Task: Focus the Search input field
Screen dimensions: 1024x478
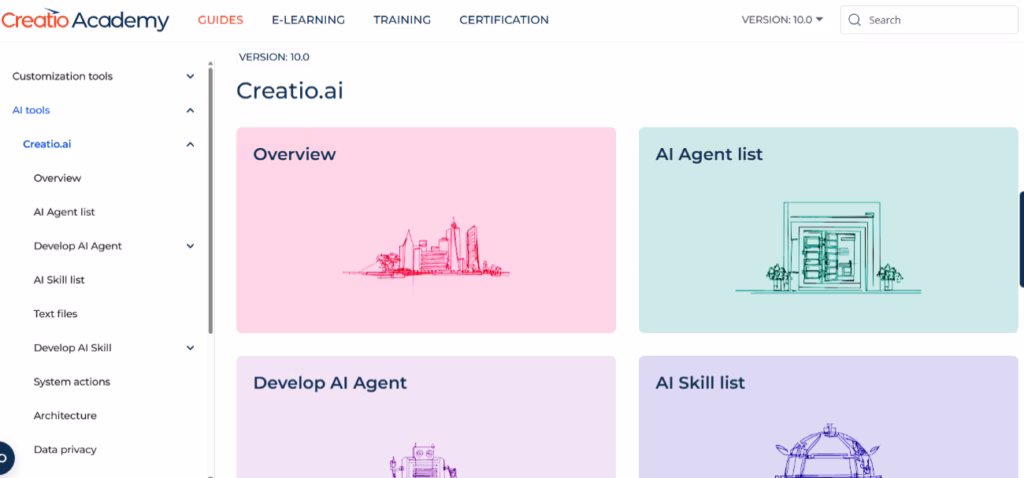Action: tap(929, 20)
